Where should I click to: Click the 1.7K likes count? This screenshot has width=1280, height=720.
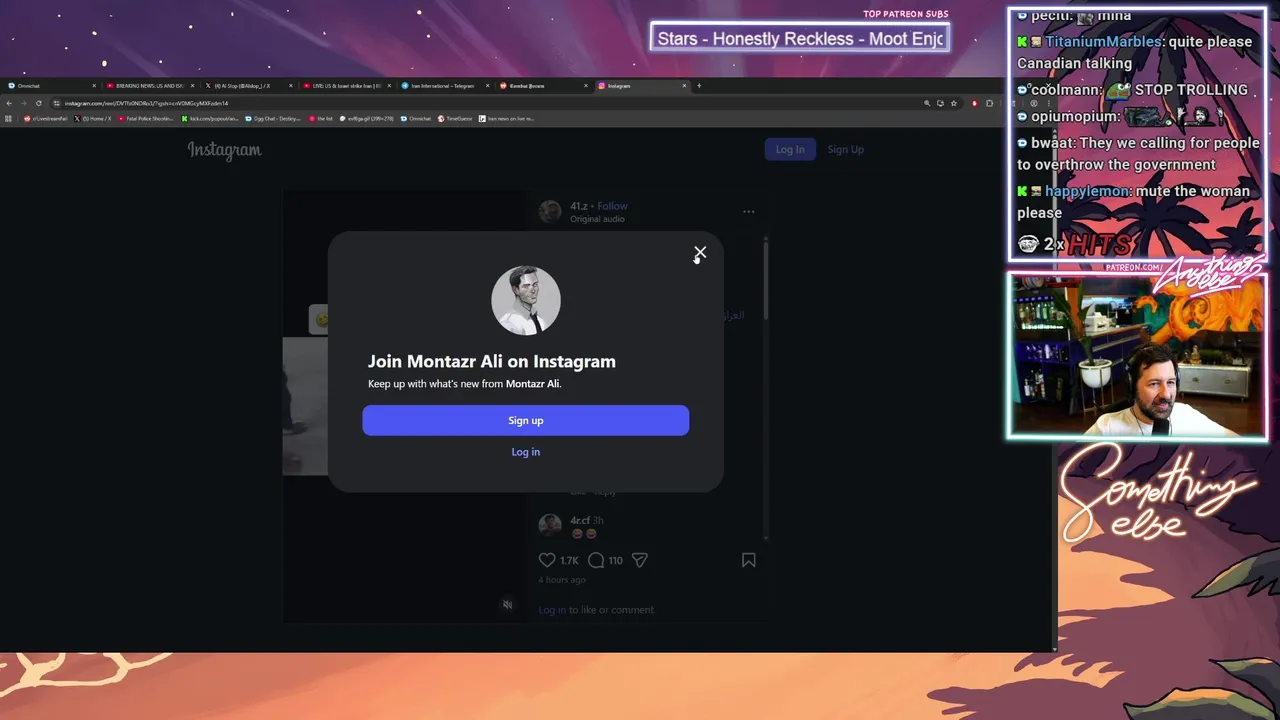tap(569, 561)
